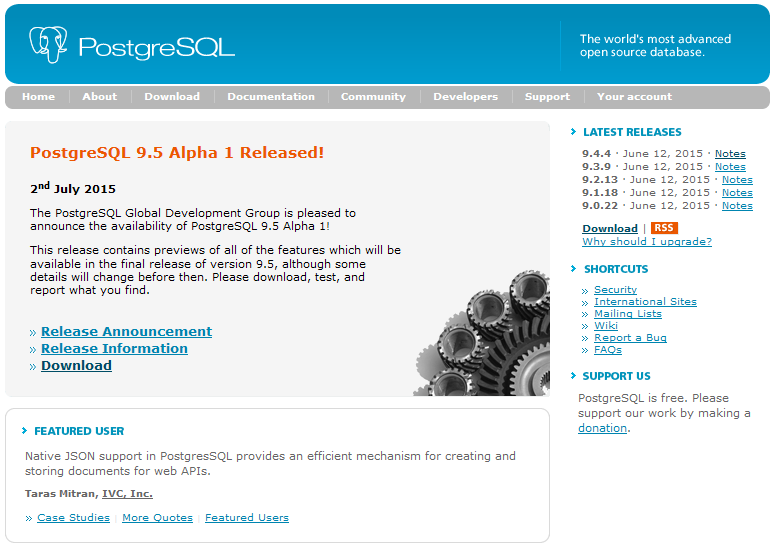Image resolution: width=776 pixels, height=560 pixels.
Task: Select Support in the navigation bar
Action: pos(547,96)
